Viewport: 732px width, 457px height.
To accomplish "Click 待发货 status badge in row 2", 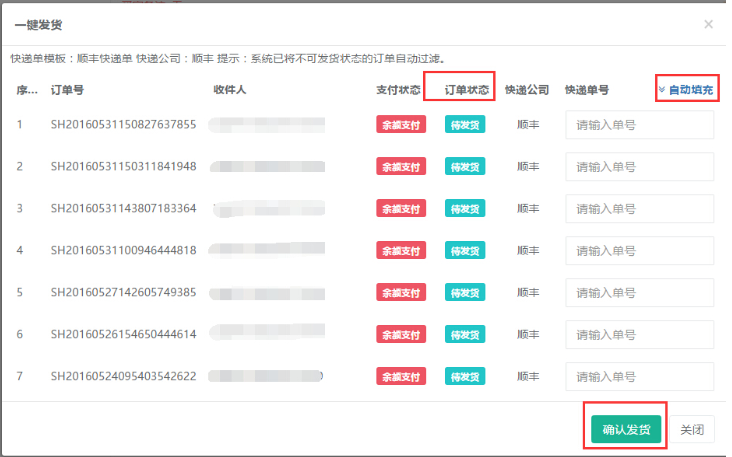I will [465, 167].
